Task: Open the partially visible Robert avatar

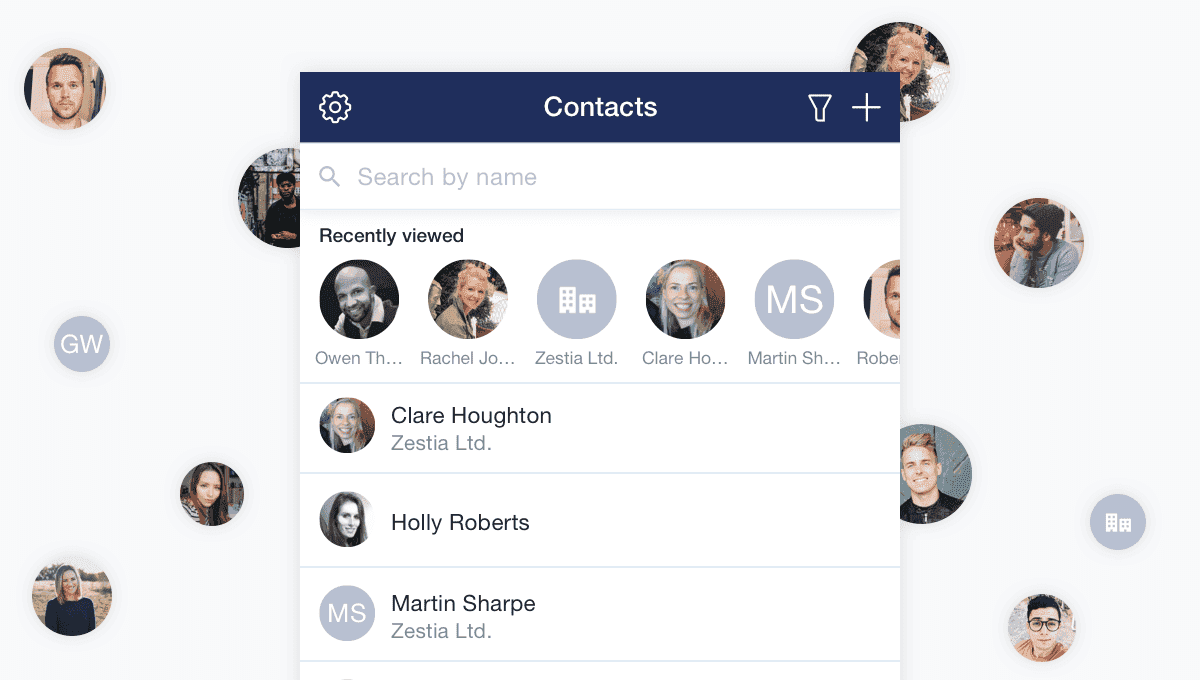Action: point(882,299)
